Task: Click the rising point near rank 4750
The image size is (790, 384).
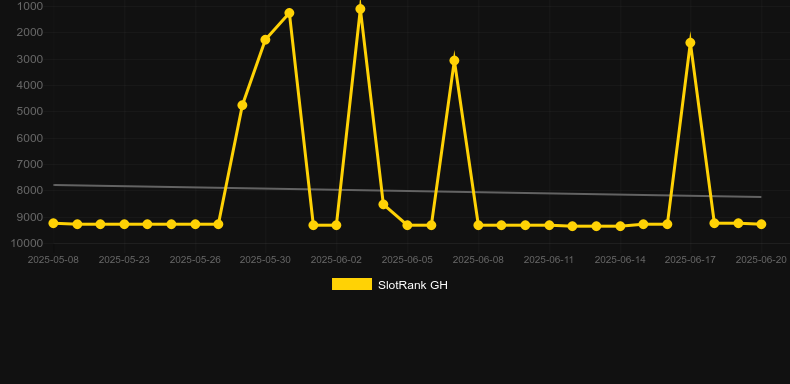Action: click(242, 105)
